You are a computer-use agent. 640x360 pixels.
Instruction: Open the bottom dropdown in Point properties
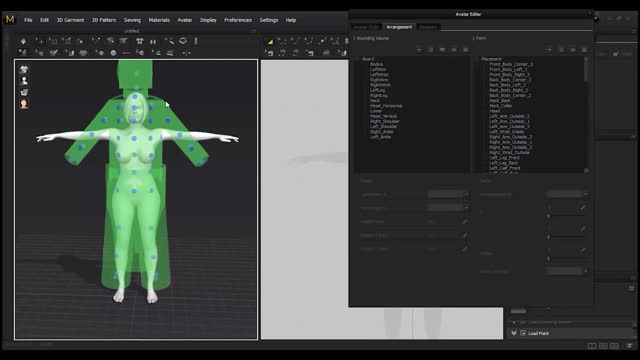tap(567, 271)
